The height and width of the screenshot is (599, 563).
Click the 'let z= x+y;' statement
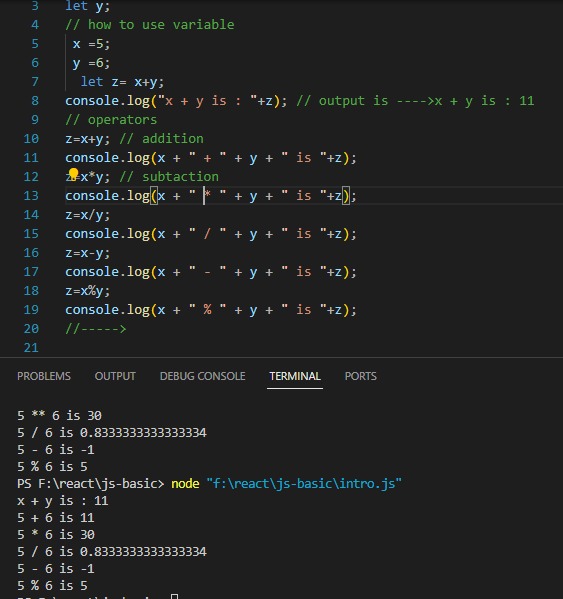click(x=122, y=82)
